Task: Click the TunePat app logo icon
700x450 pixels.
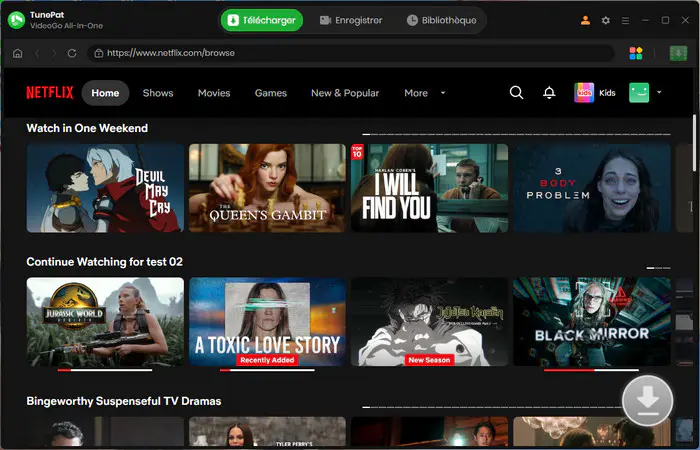Action: [17, 20]
